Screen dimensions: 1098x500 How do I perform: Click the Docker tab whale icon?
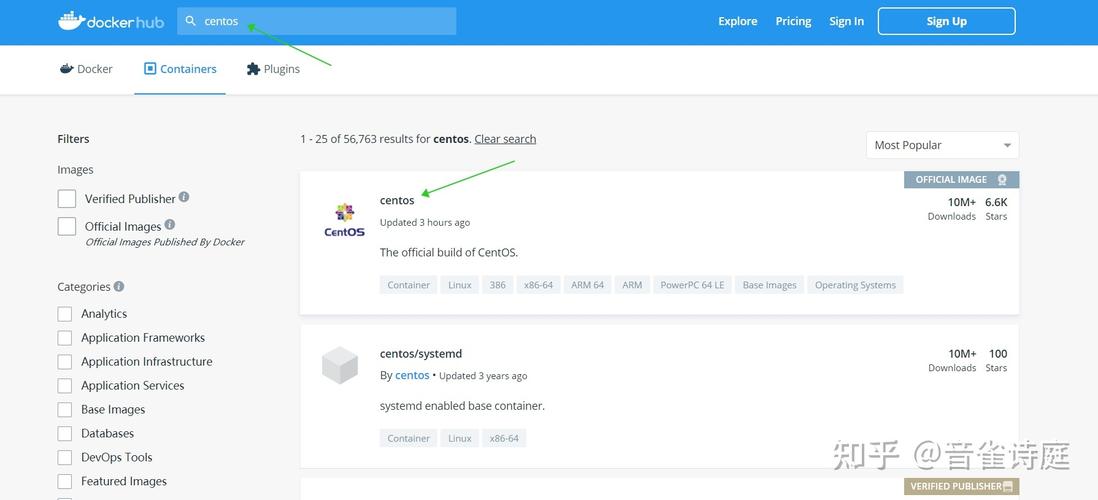pos(67,69)
